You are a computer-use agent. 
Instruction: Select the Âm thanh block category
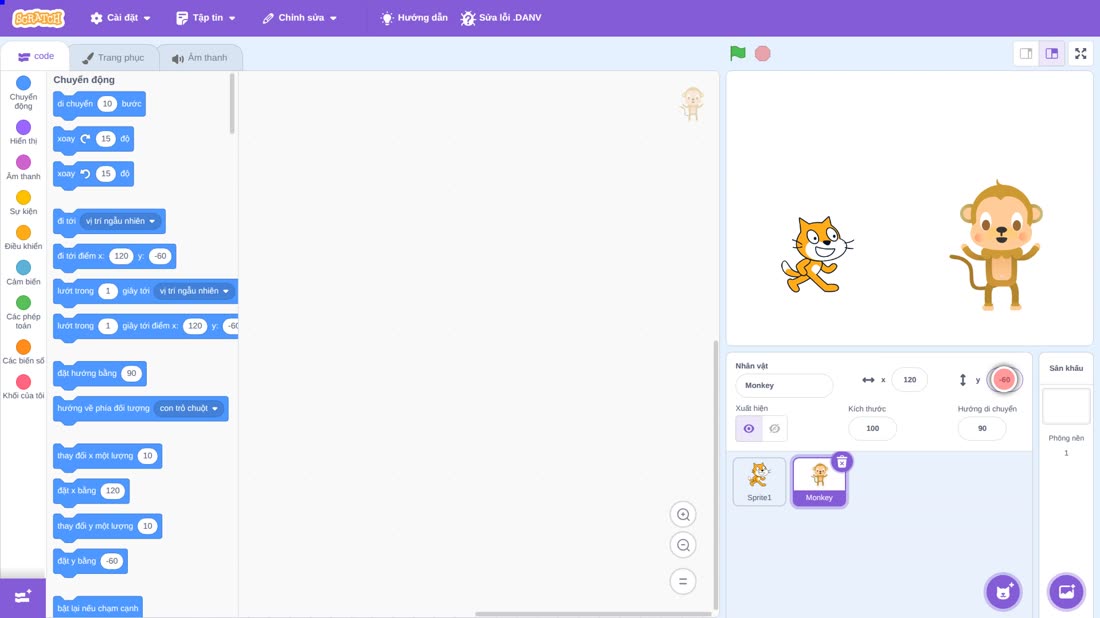pos(23,168)
